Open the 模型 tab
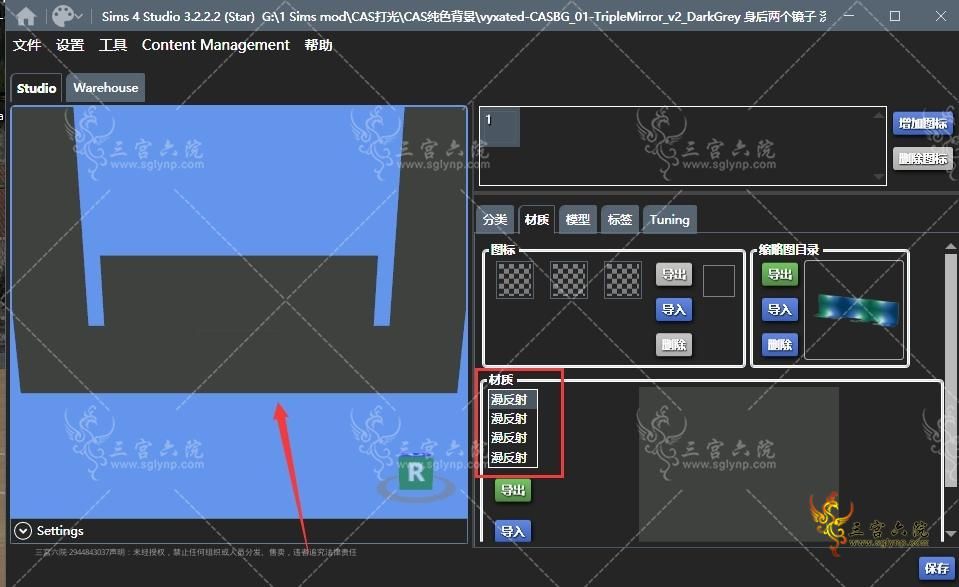This screenshot has width=959, height=587. 577,220
